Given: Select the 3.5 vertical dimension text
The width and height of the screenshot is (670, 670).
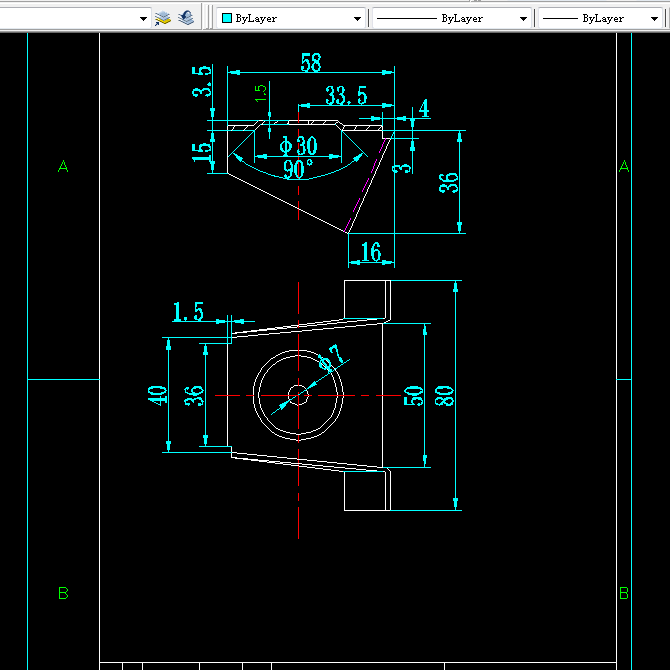Looking at the screenshot, I should (x=201, y=81).
